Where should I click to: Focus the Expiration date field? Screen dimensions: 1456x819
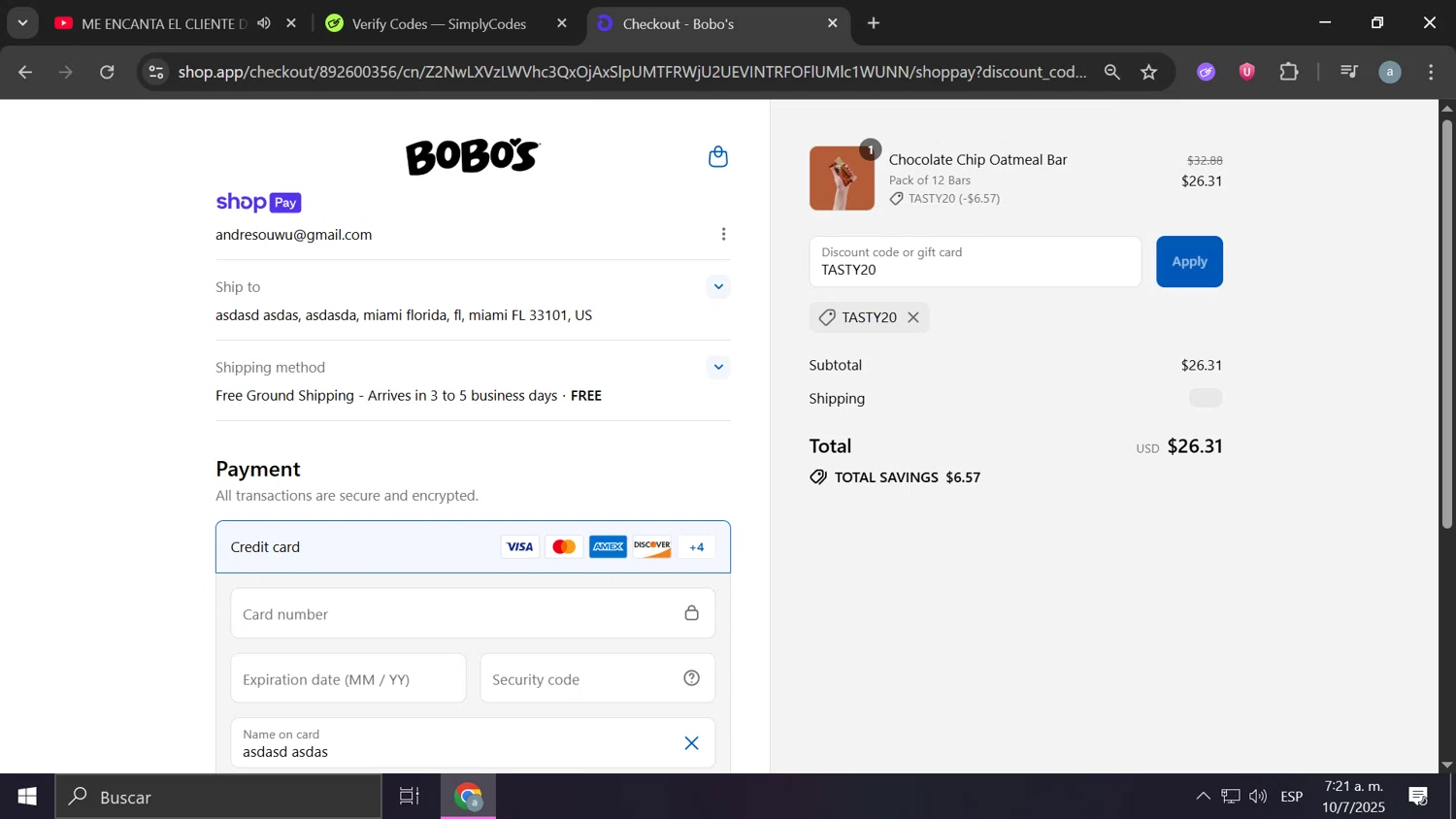(x=348, y=678)
